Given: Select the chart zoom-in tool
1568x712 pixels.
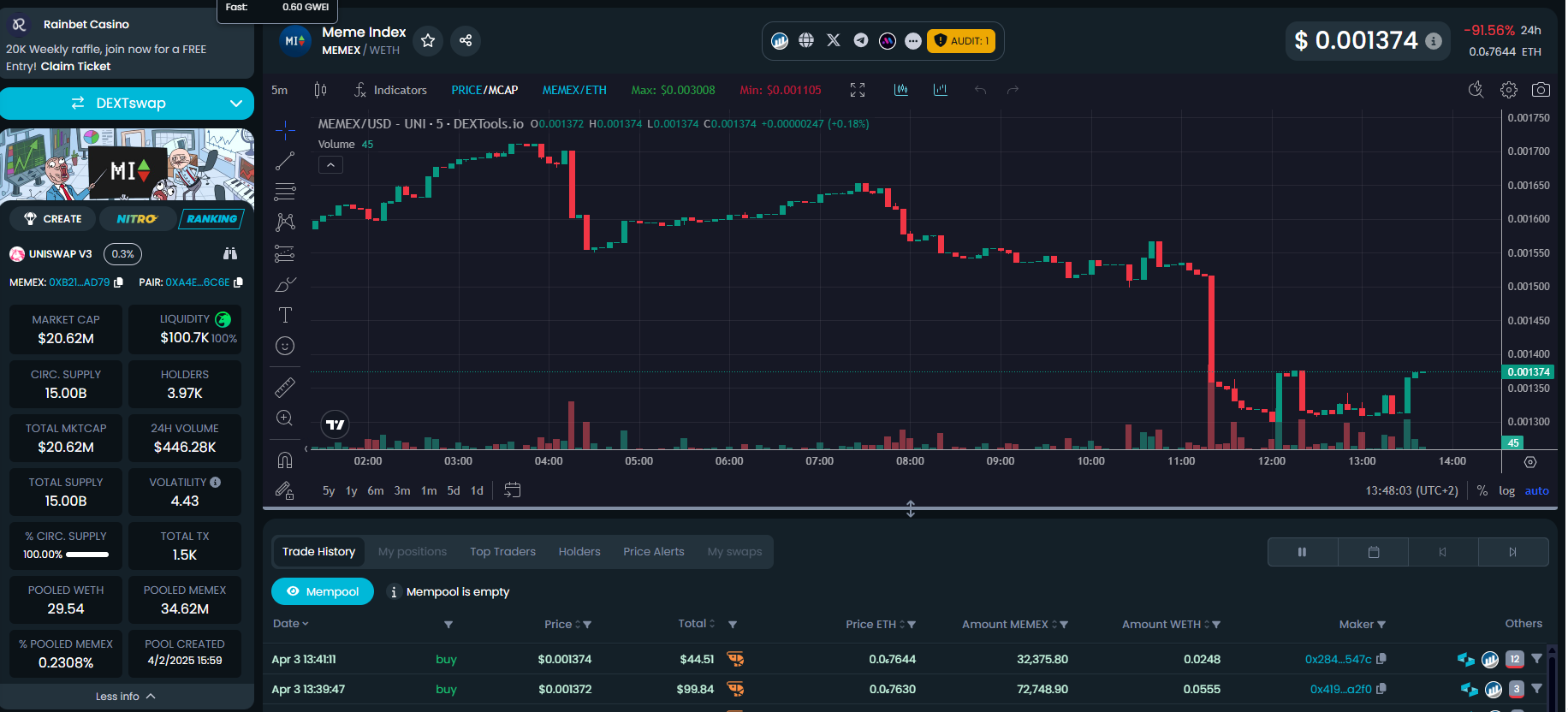Looking at the screenshot, I should 285,418.
